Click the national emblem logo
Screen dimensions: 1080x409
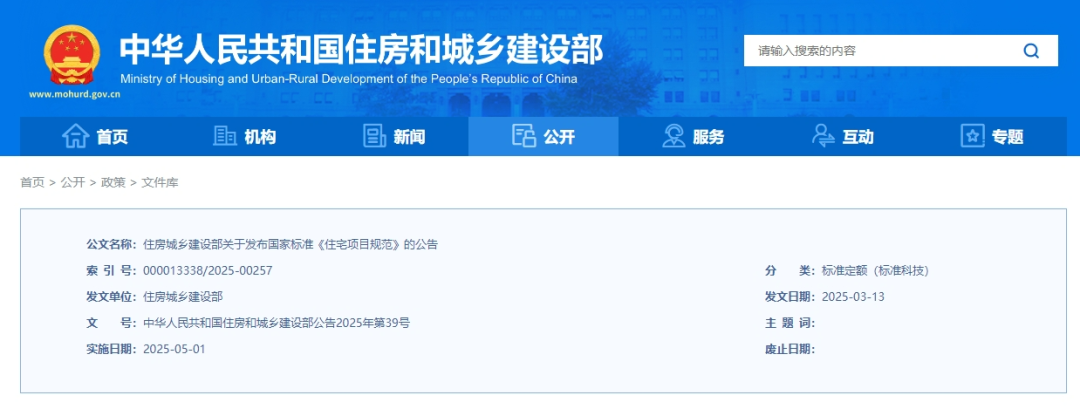[x=71, y=54]
